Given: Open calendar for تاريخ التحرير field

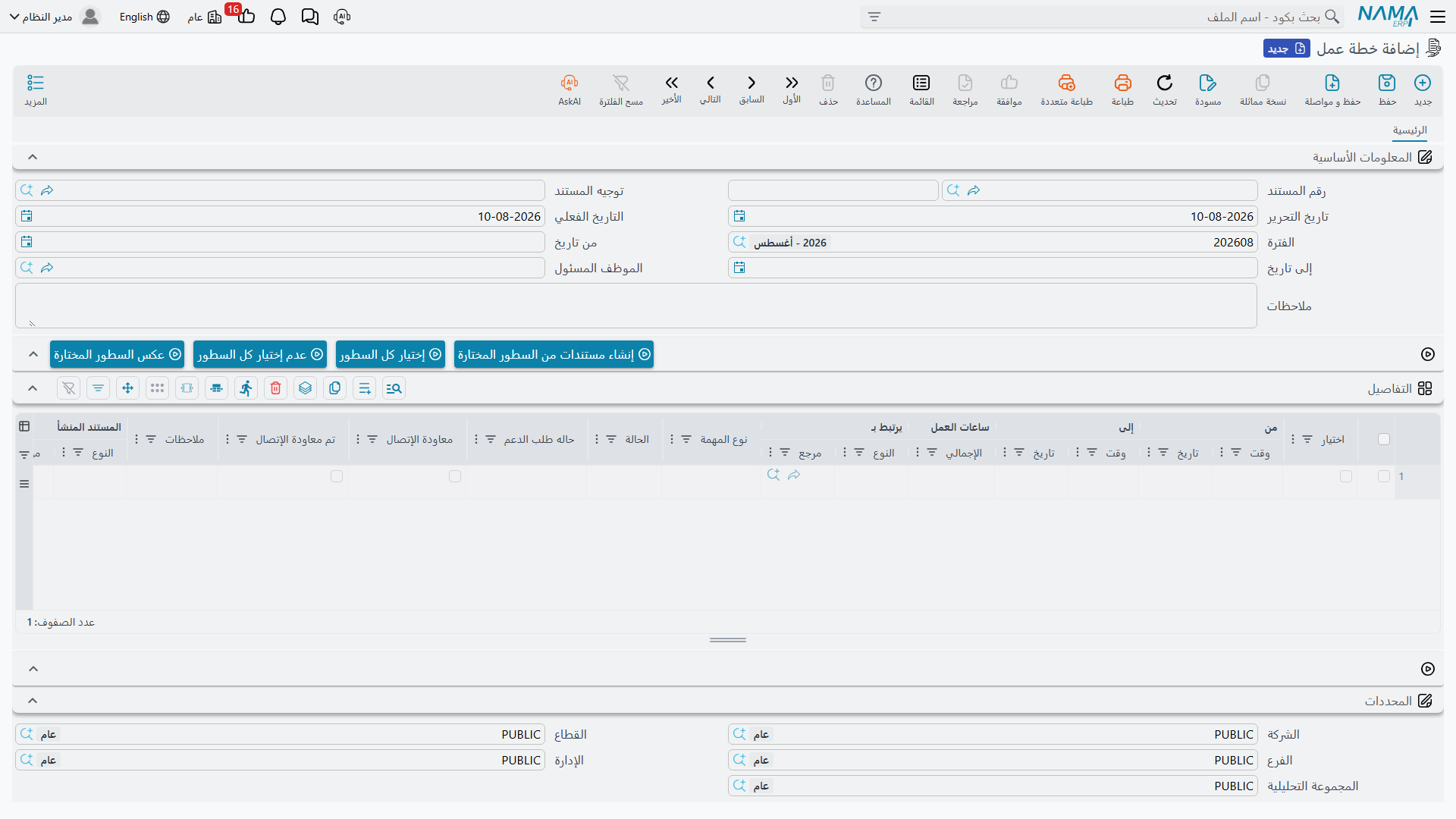Looking at the screenshot, I should coord(739,216).
